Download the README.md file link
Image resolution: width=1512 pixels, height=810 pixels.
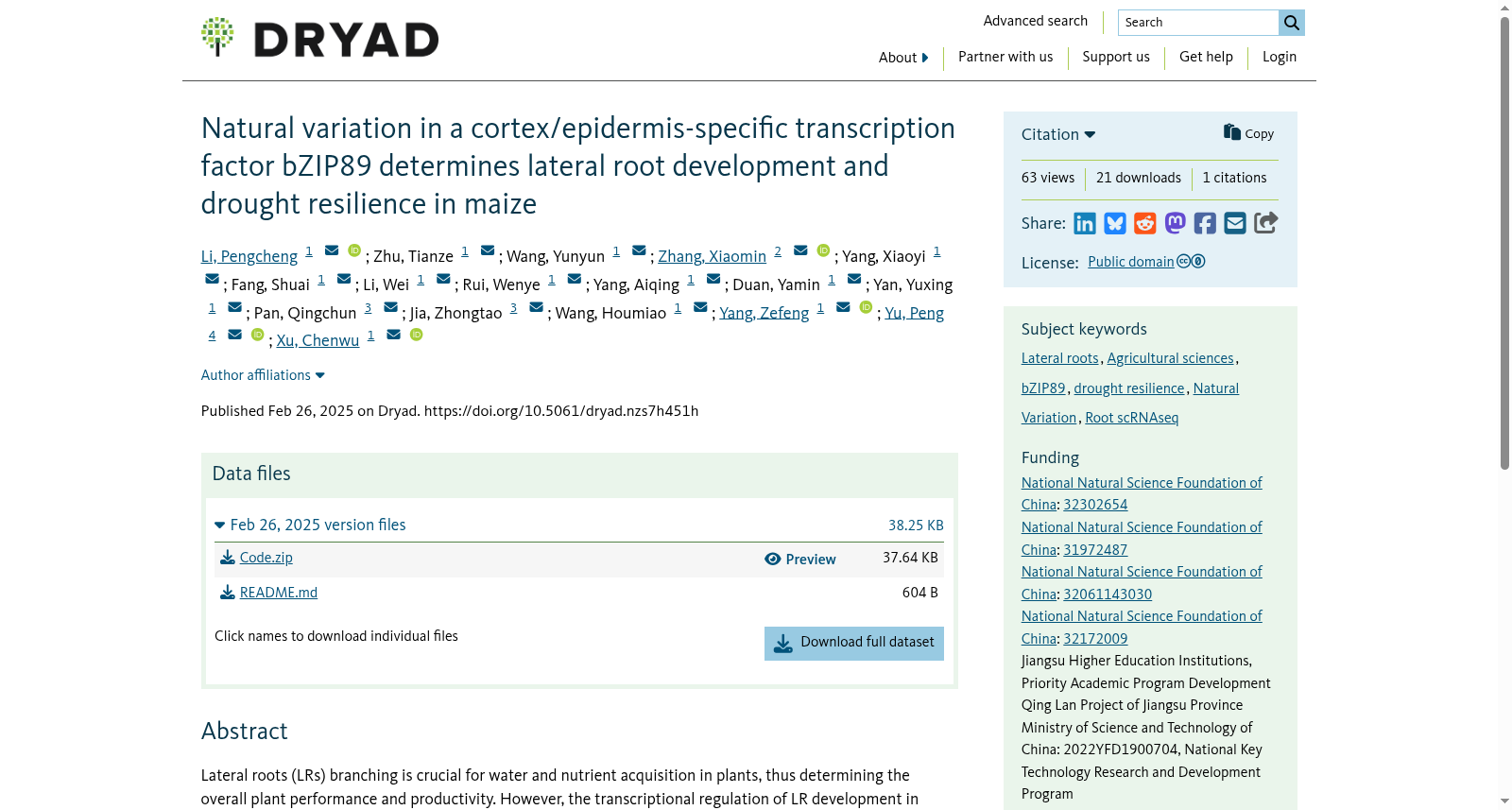pyautogui.click(x=279, y=593)
